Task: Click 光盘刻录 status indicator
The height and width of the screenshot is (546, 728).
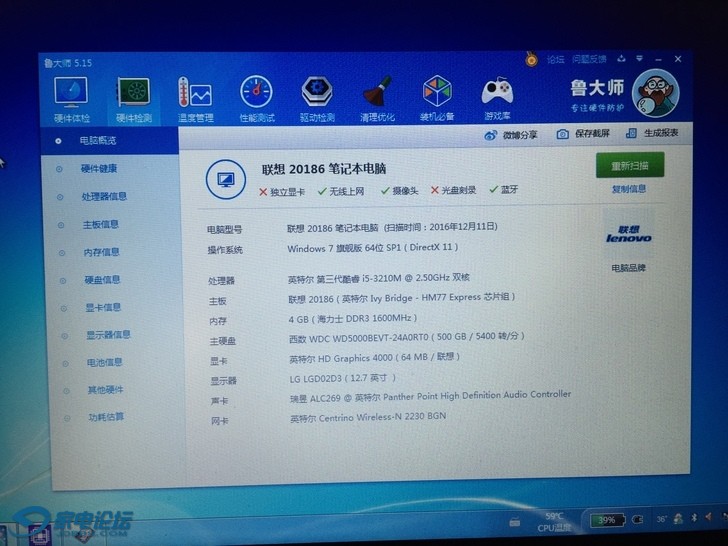Action: coord(454,190)
